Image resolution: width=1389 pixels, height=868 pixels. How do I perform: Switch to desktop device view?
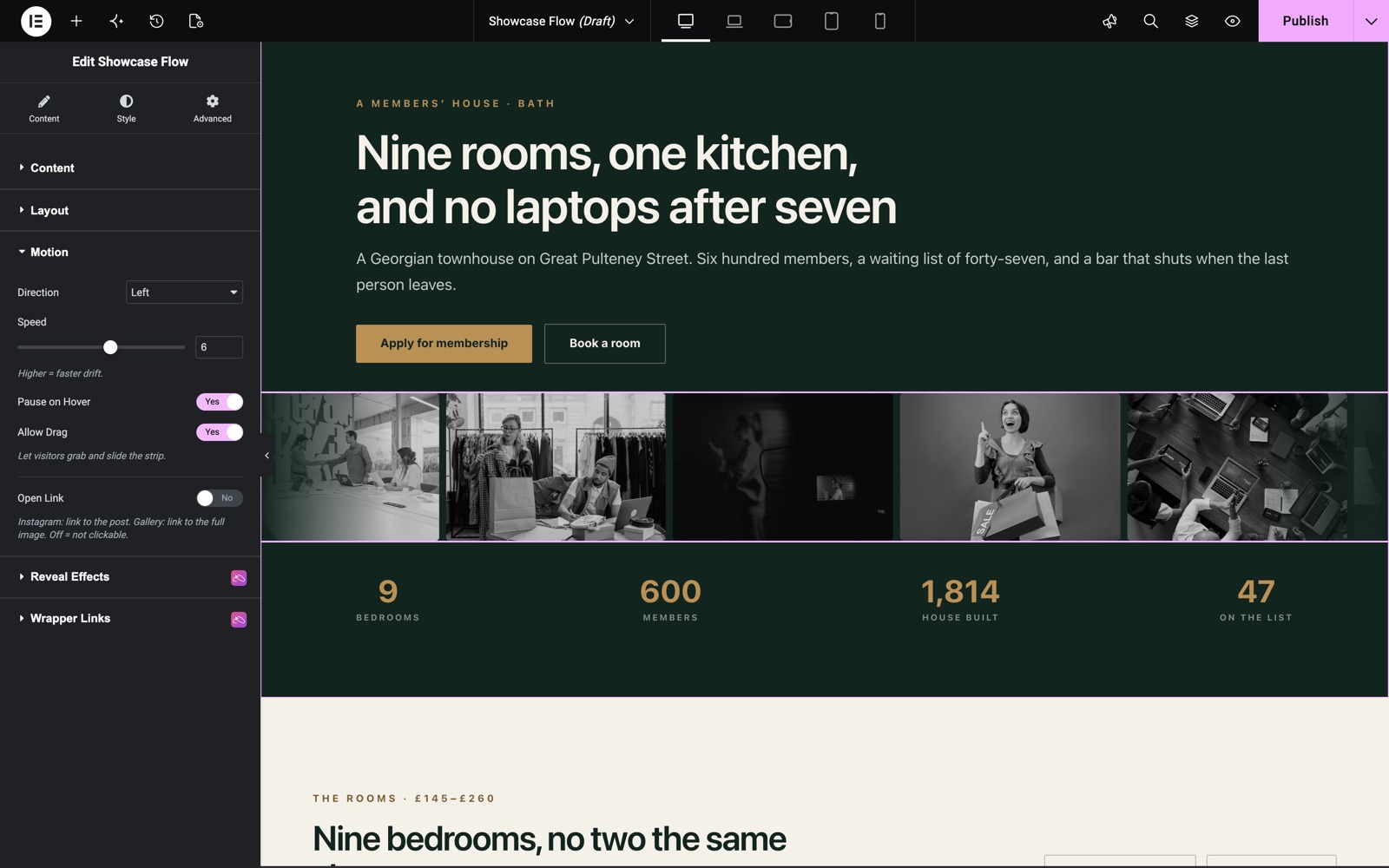click(x=686, y=21)
